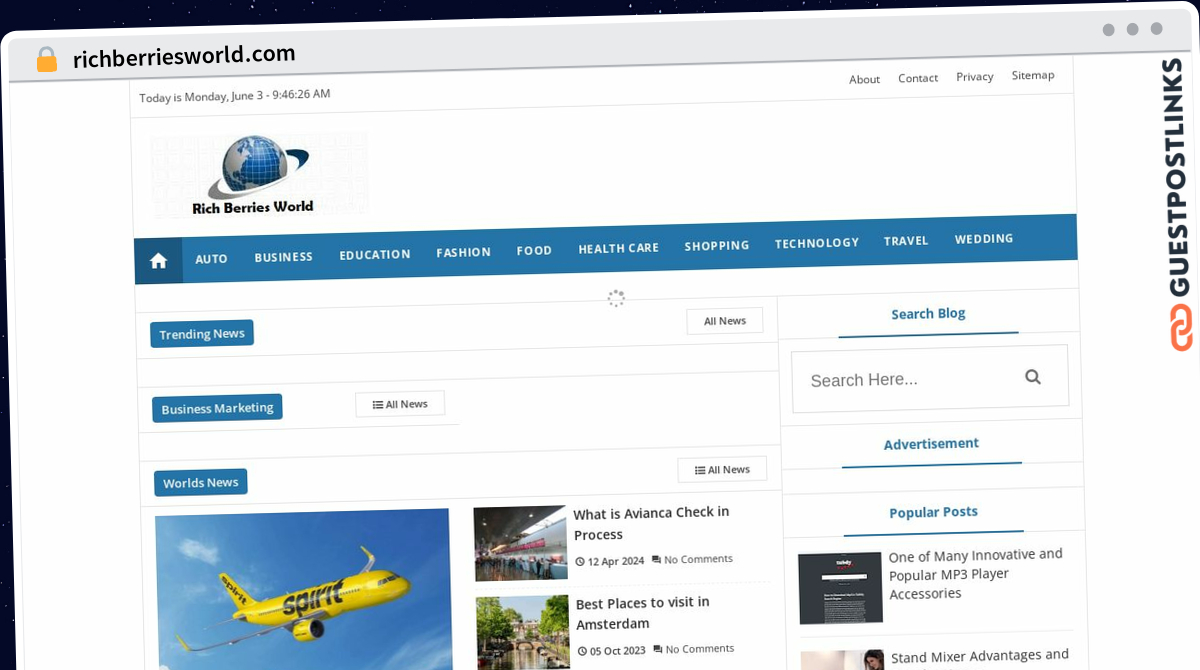Click the 'Today is Monday, June 3' date text

coord(235,96)
